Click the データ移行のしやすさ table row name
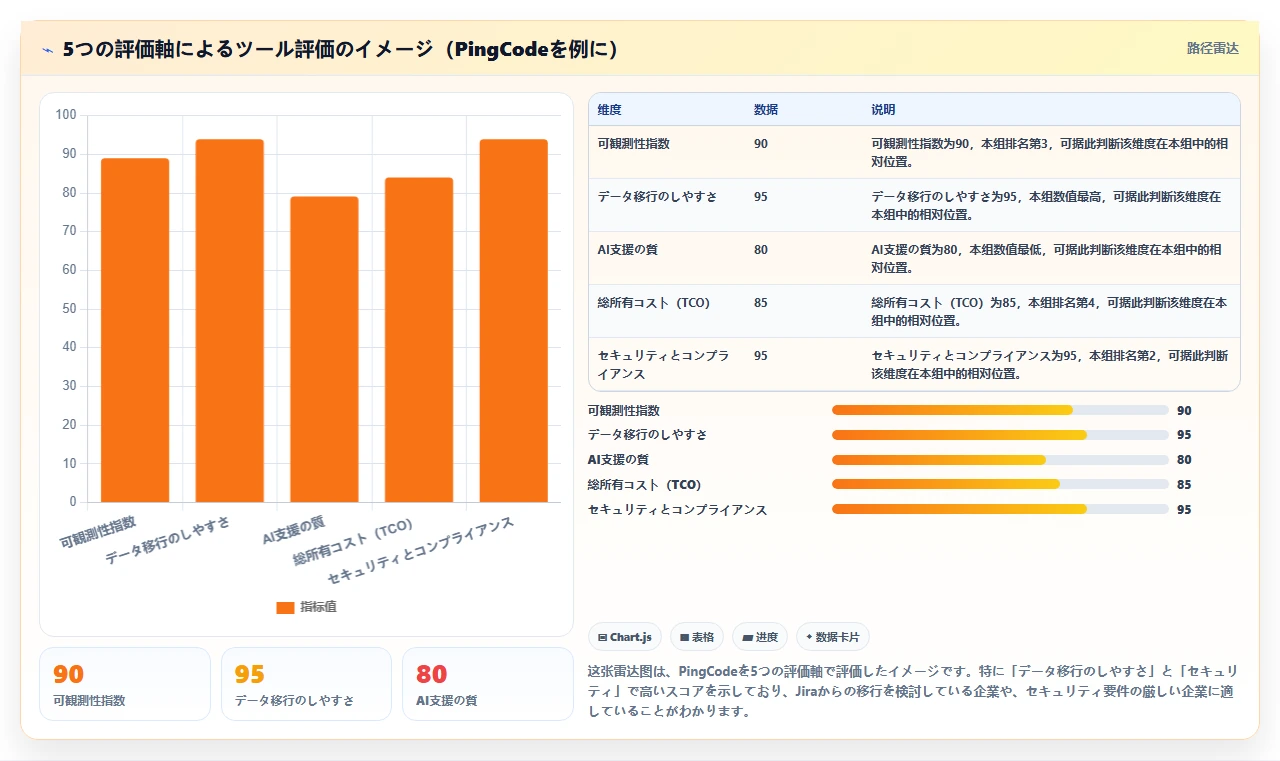1280x761 pixels. 657,197
